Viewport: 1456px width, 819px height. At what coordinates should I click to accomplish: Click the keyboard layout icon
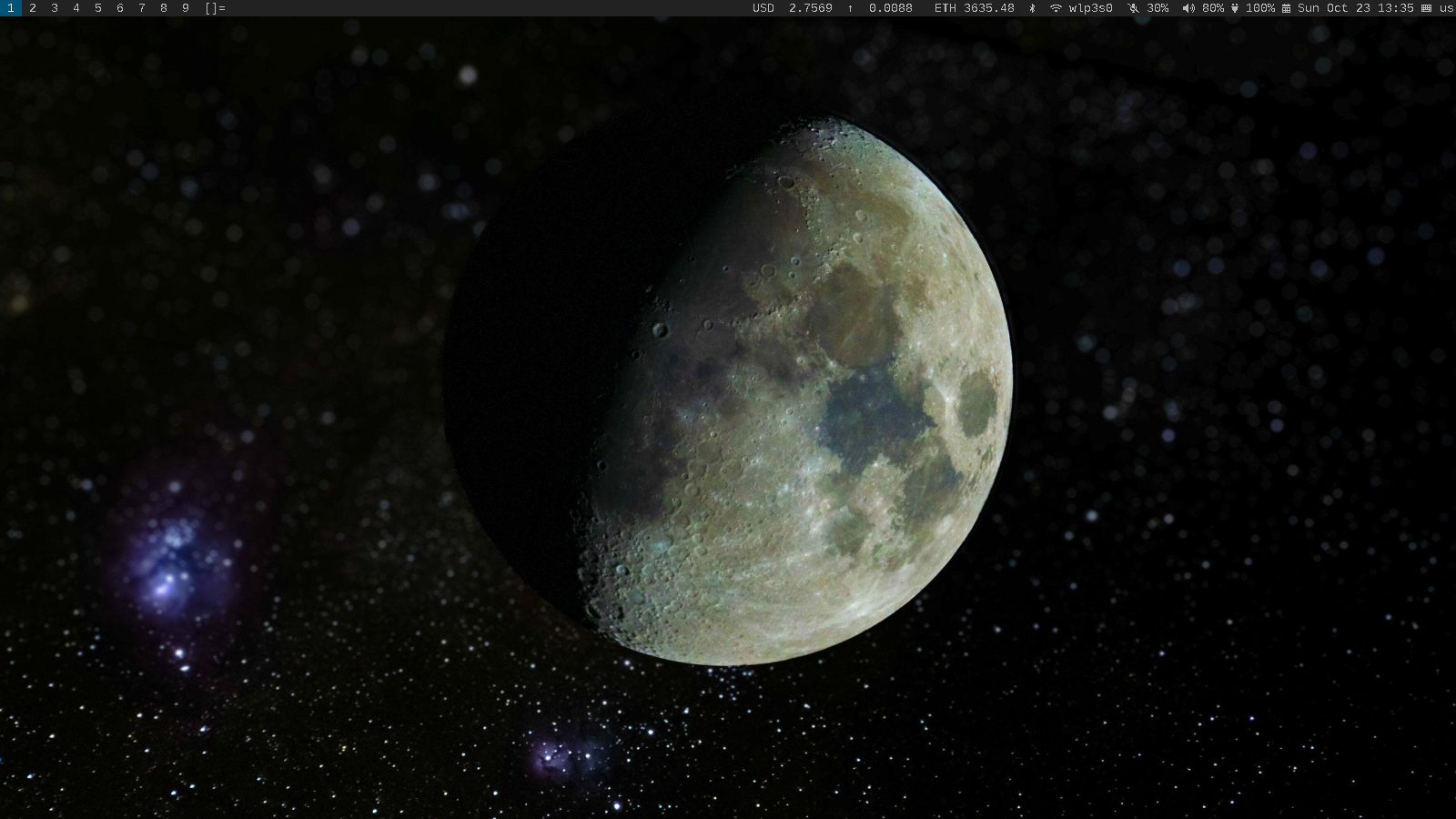1426,8
